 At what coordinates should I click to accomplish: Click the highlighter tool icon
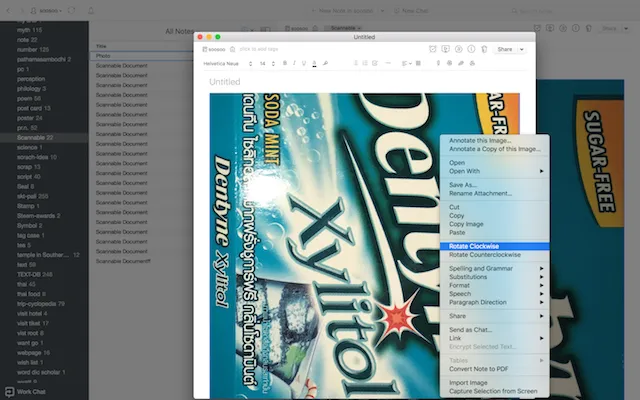coord(327,63)
